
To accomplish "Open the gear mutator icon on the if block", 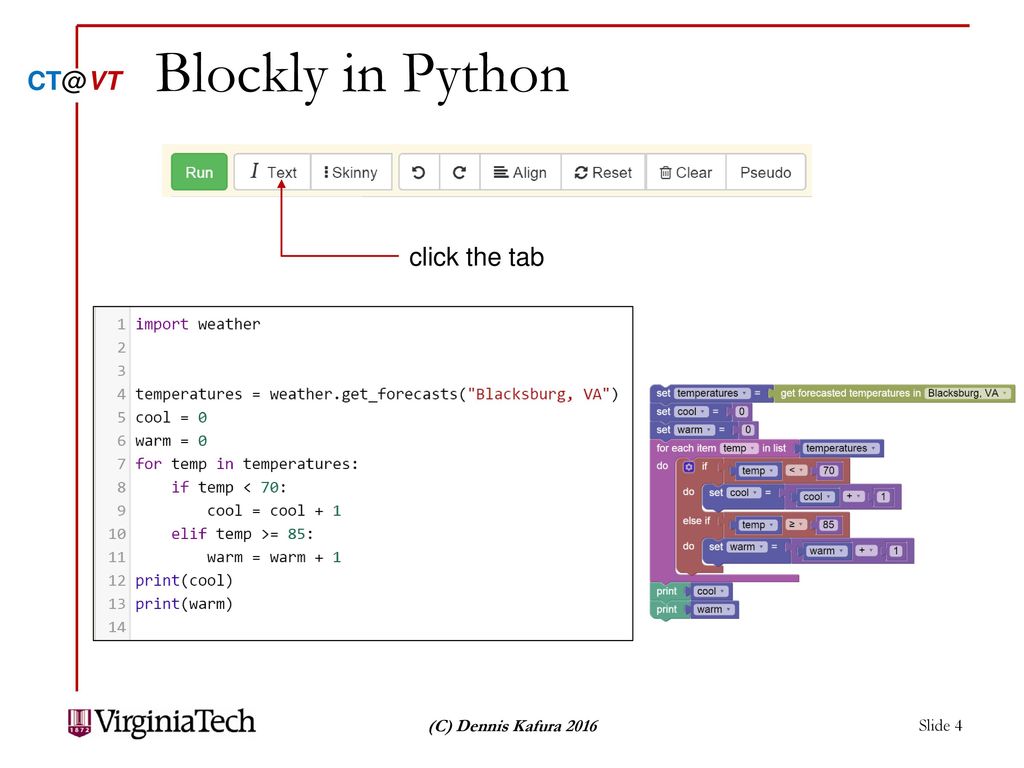I will coord(688,467).
